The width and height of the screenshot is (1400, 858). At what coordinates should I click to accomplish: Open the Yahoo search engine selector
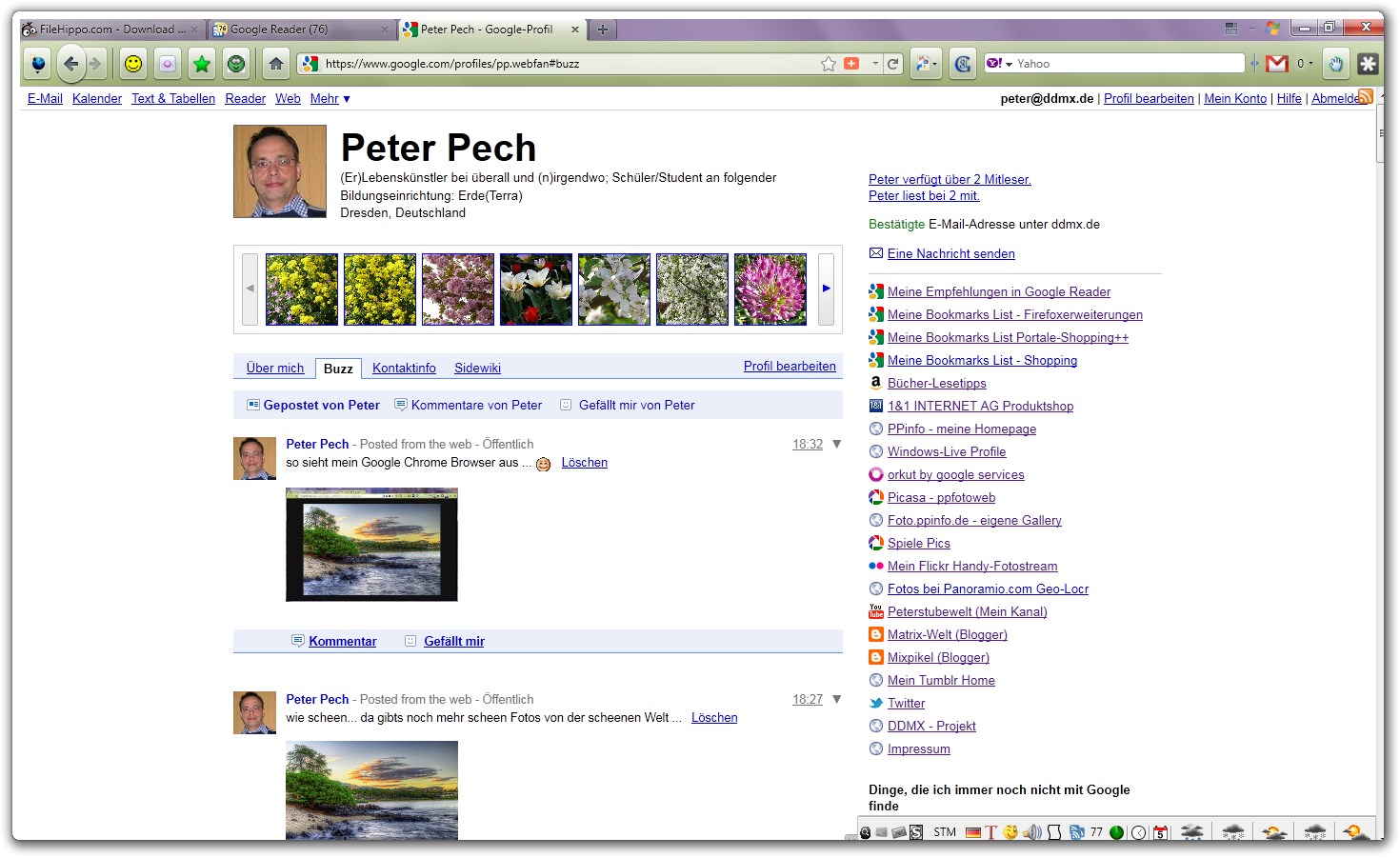(x=998, y=64)
